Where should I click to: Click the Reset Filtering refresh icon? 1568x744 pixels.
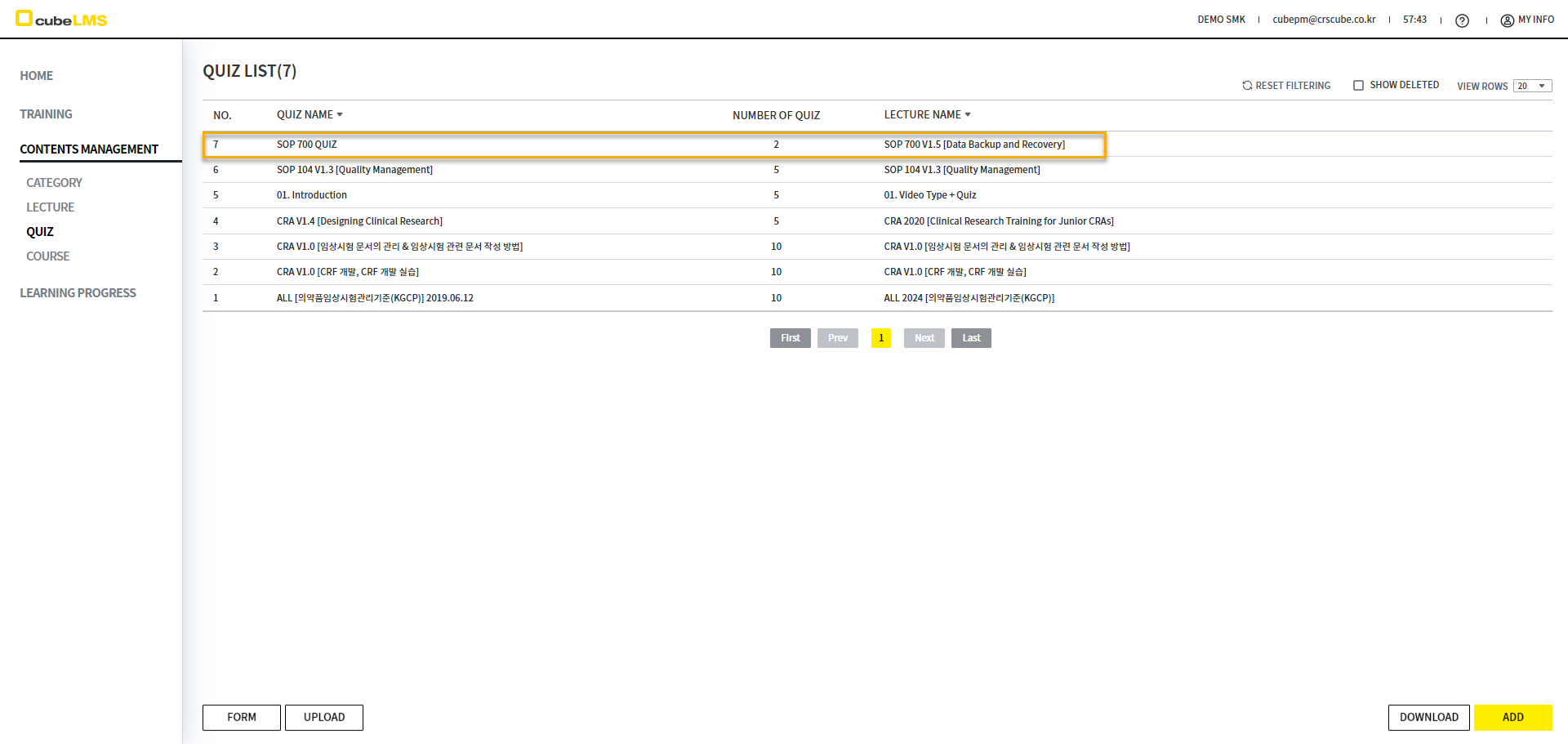pos(1247,86)
